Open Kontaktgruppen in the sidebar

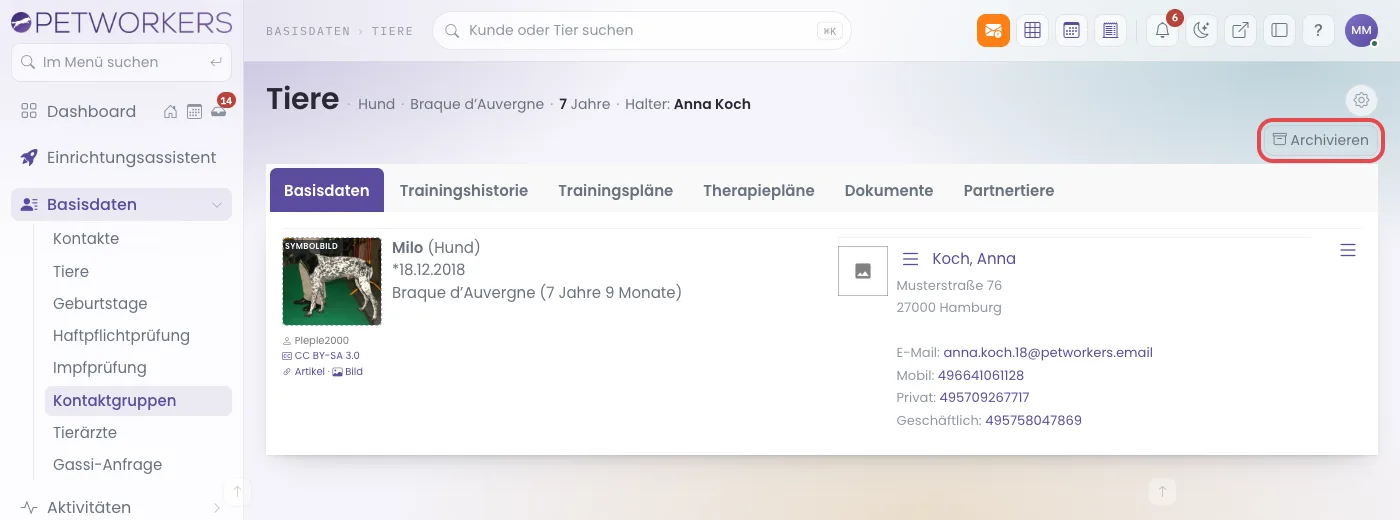[138, 400]
